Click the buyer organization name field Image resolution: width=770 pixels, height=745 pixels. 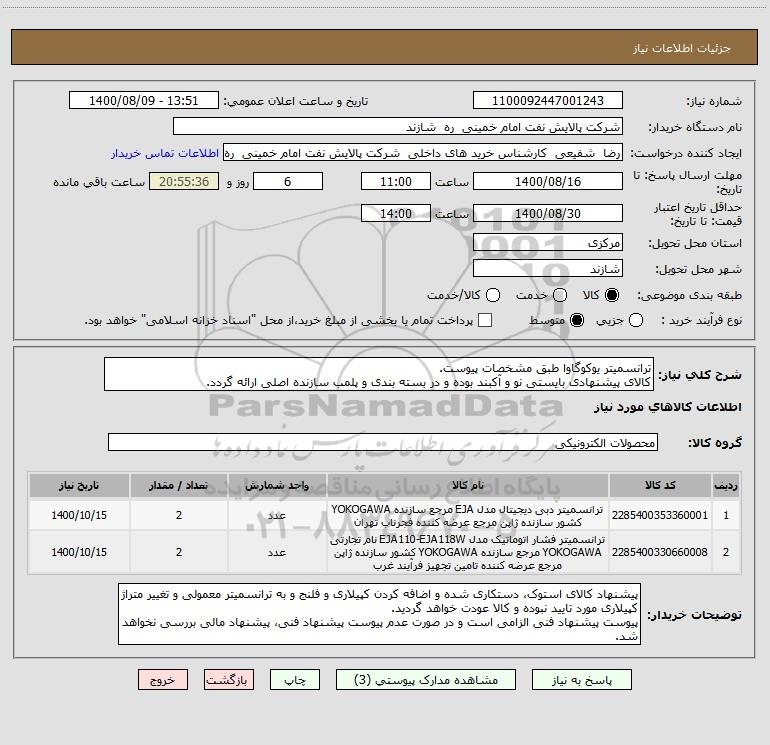[398, 127]
